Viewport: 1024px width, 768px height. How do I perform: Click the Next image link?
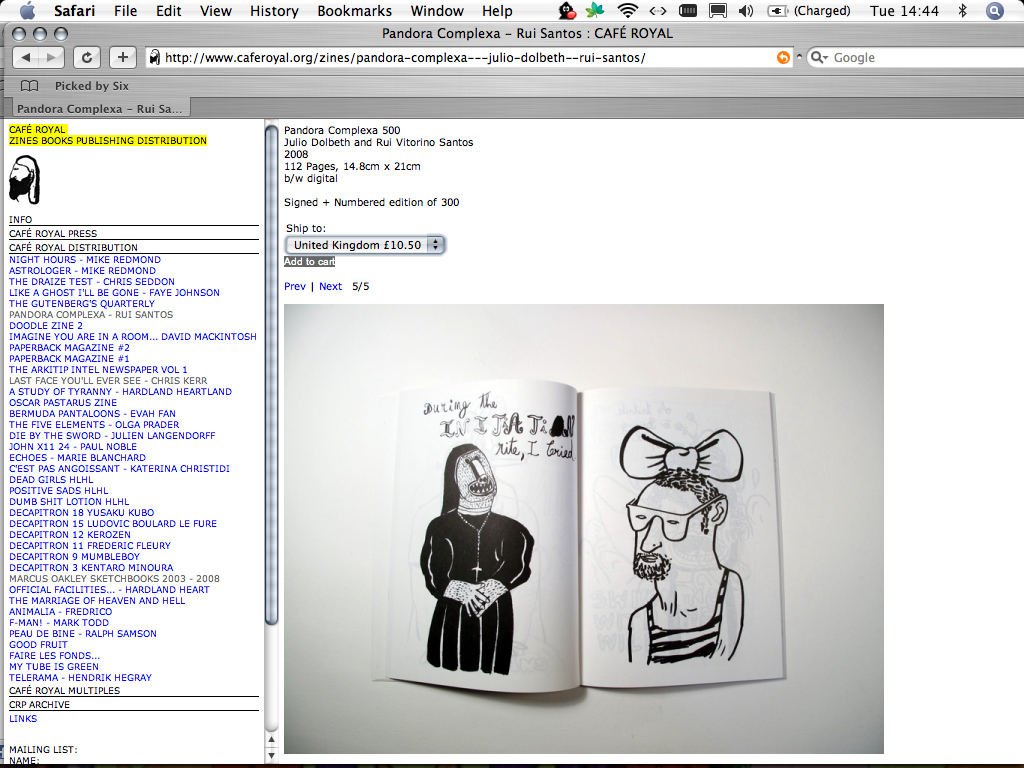[330, 286]
